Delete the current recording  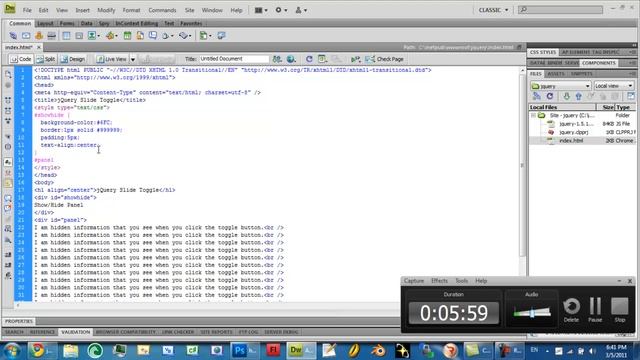click(x=571, y=310)
